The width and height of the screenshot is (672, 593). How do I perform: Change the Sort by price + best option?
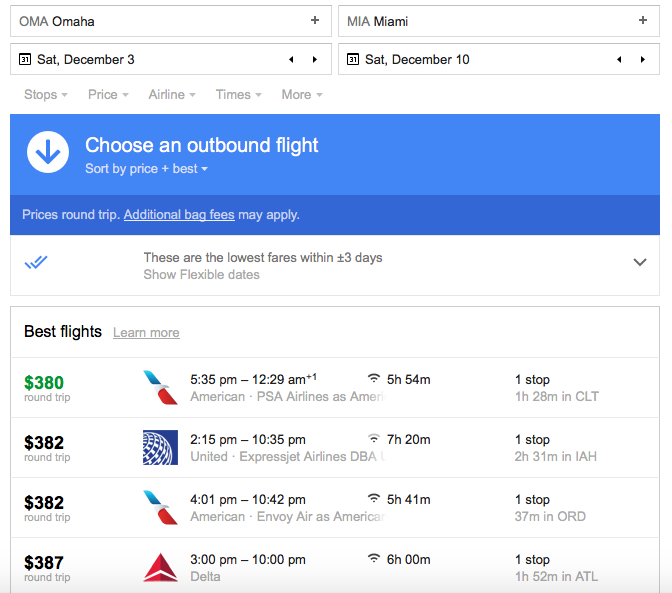[147, 169]
